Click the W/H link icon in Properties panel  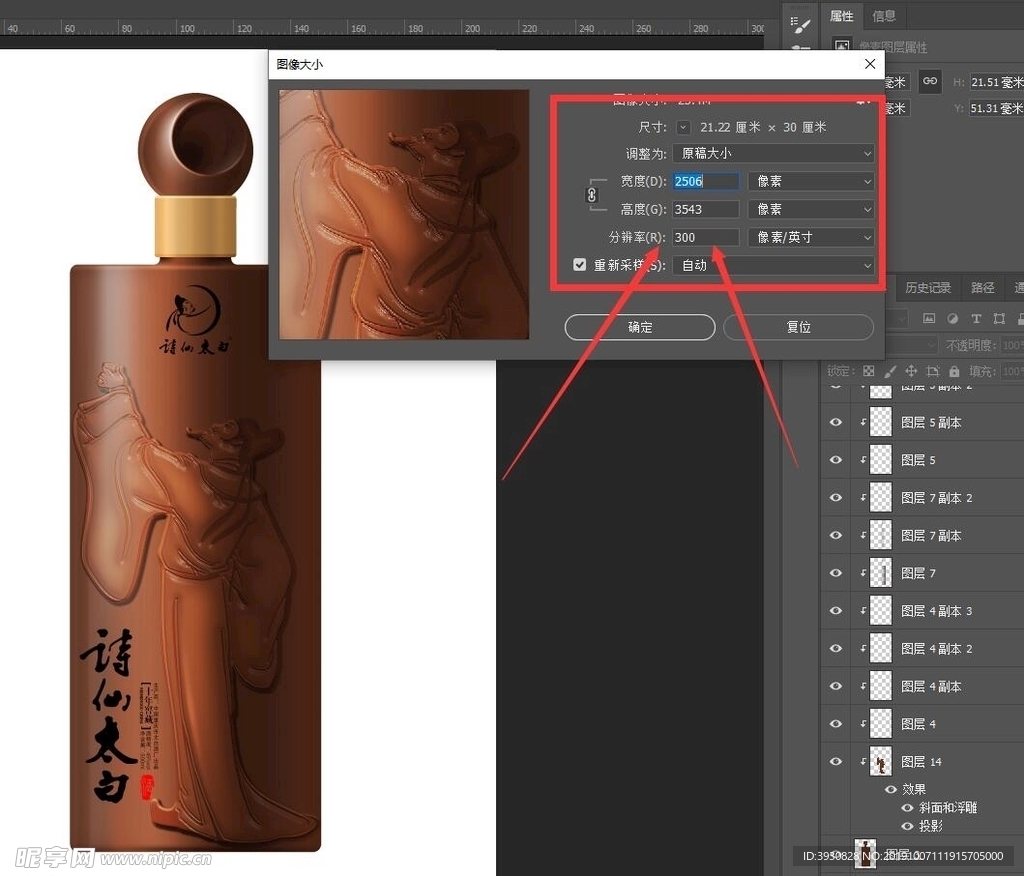point(930,81)
